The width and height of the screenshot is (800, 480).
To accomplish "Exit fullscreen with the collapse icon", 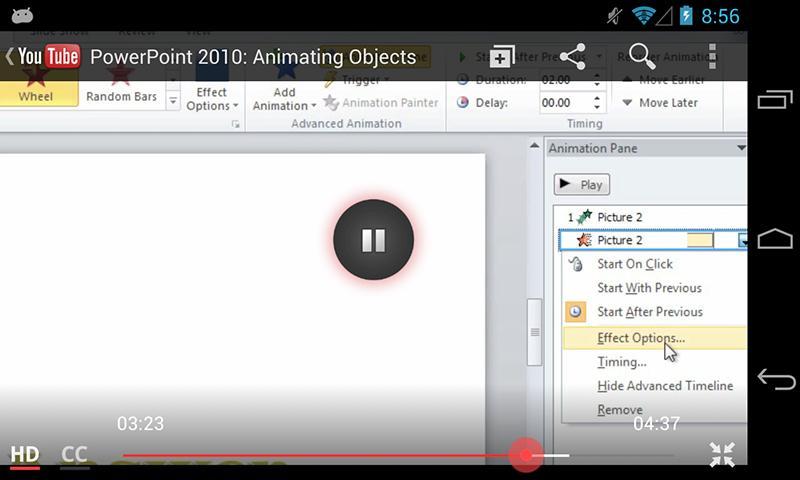I will click(722, 455).
